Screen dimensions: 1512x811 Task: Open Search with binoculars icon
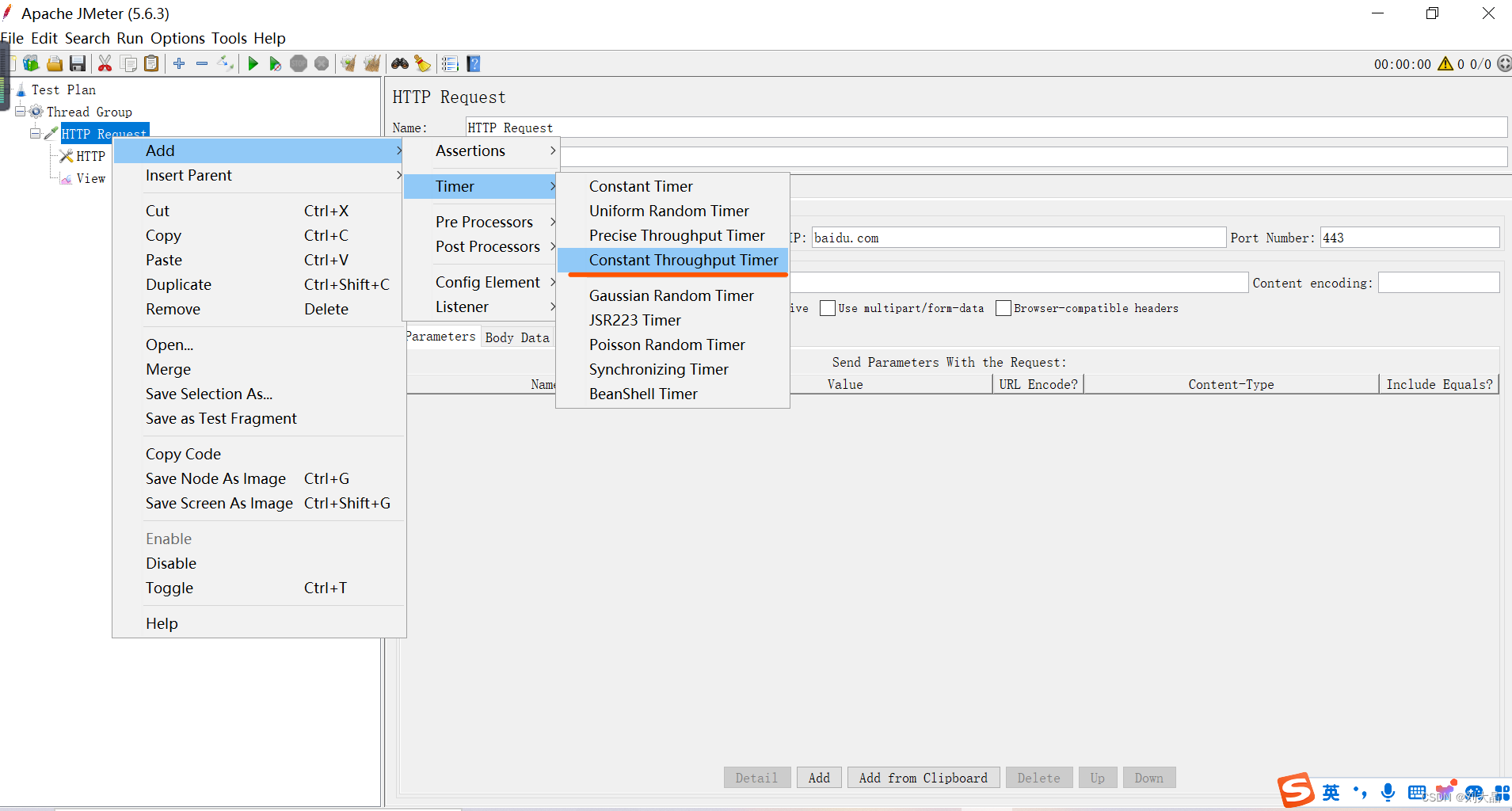coord(400,63)
